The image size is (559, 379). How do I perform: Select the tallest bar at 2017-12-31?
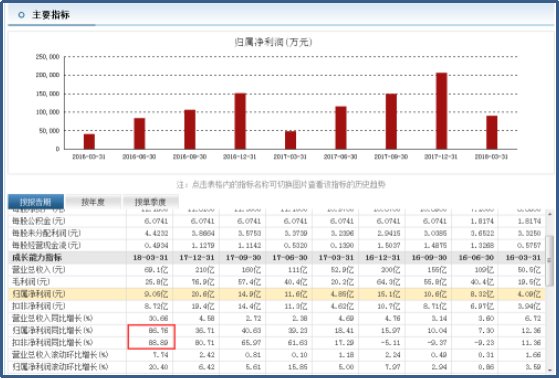click(x=441, y=111)
